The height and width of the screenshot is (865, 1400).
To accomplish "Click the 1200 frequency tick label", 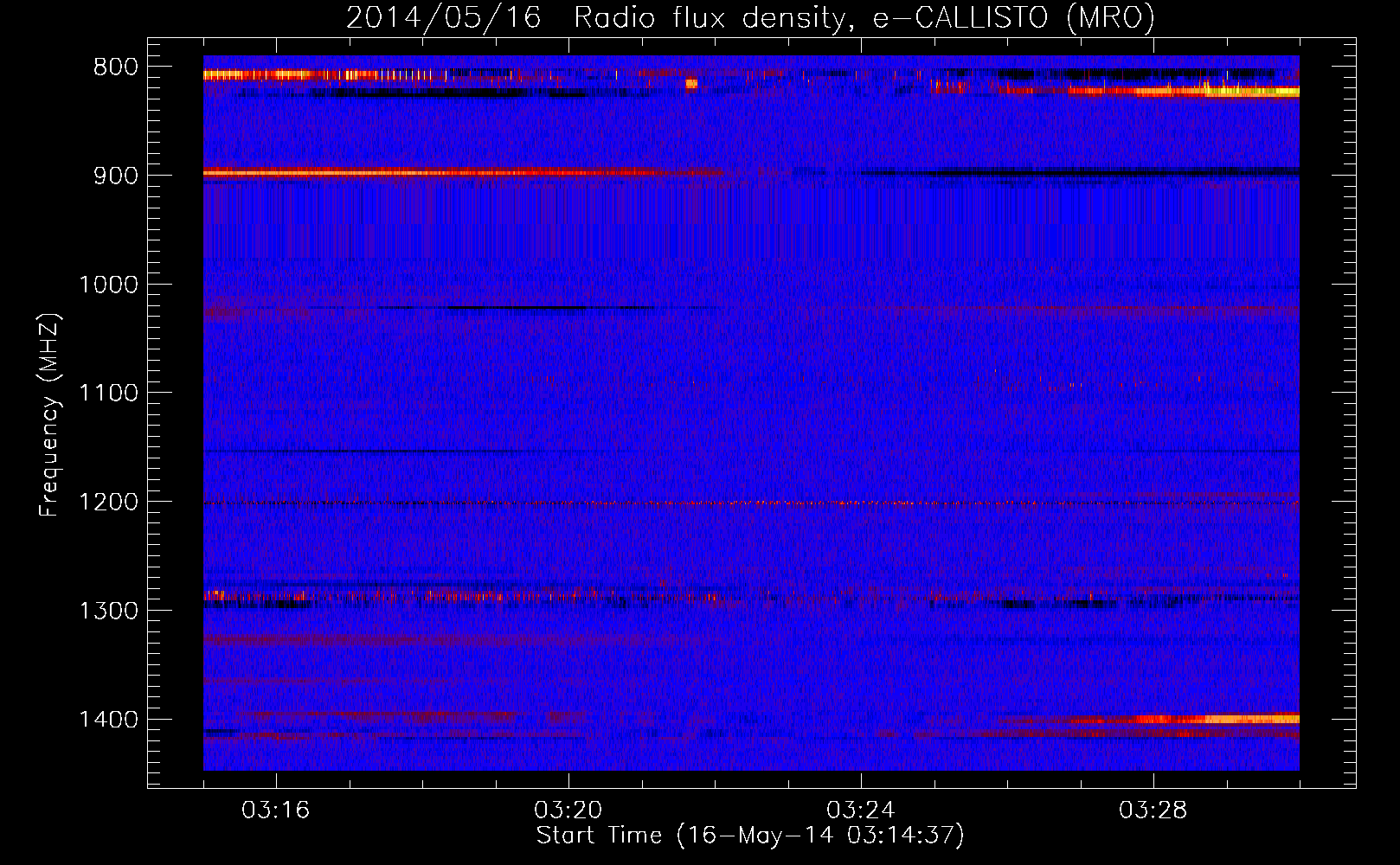I will coord(108,503).
